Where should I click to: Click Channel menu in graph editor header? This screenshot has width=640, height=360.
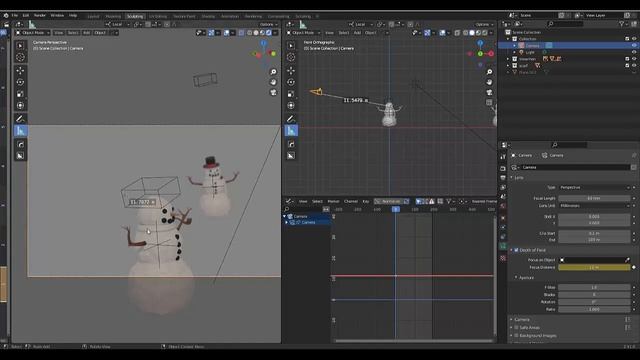(x=351, y=201)
